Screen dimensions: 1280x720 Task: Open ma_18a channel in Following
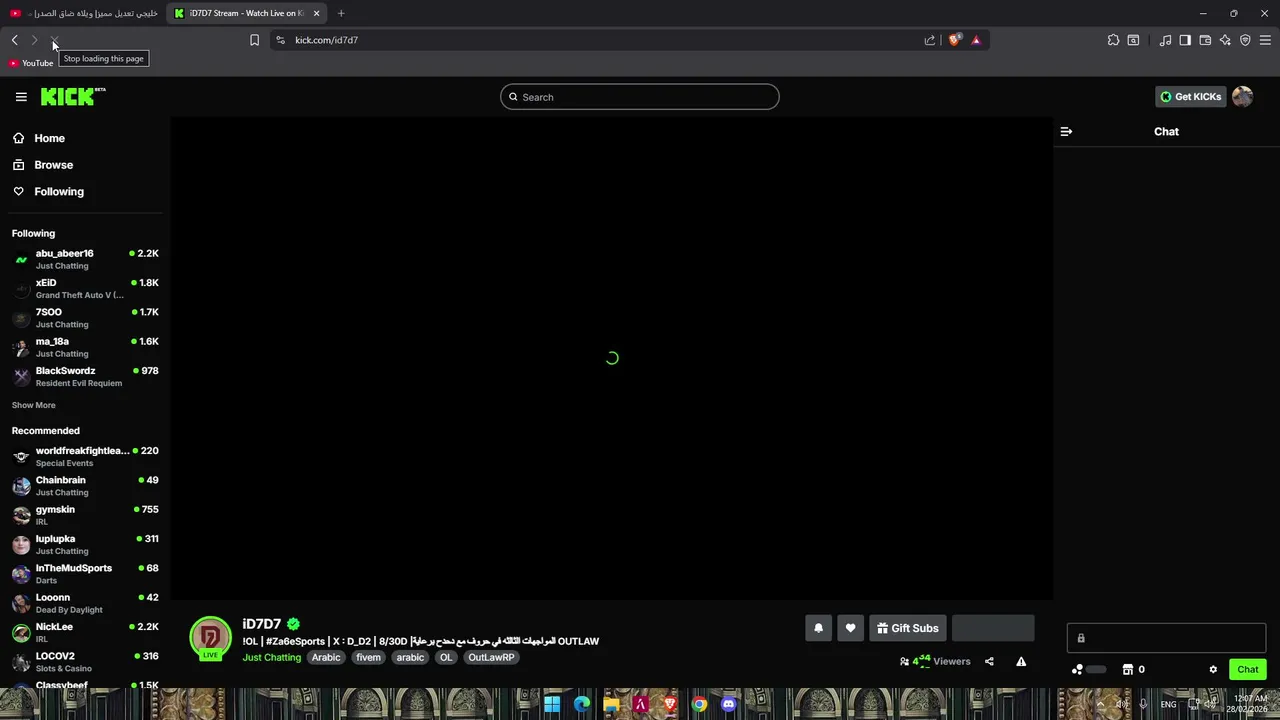tap(85, 347)
